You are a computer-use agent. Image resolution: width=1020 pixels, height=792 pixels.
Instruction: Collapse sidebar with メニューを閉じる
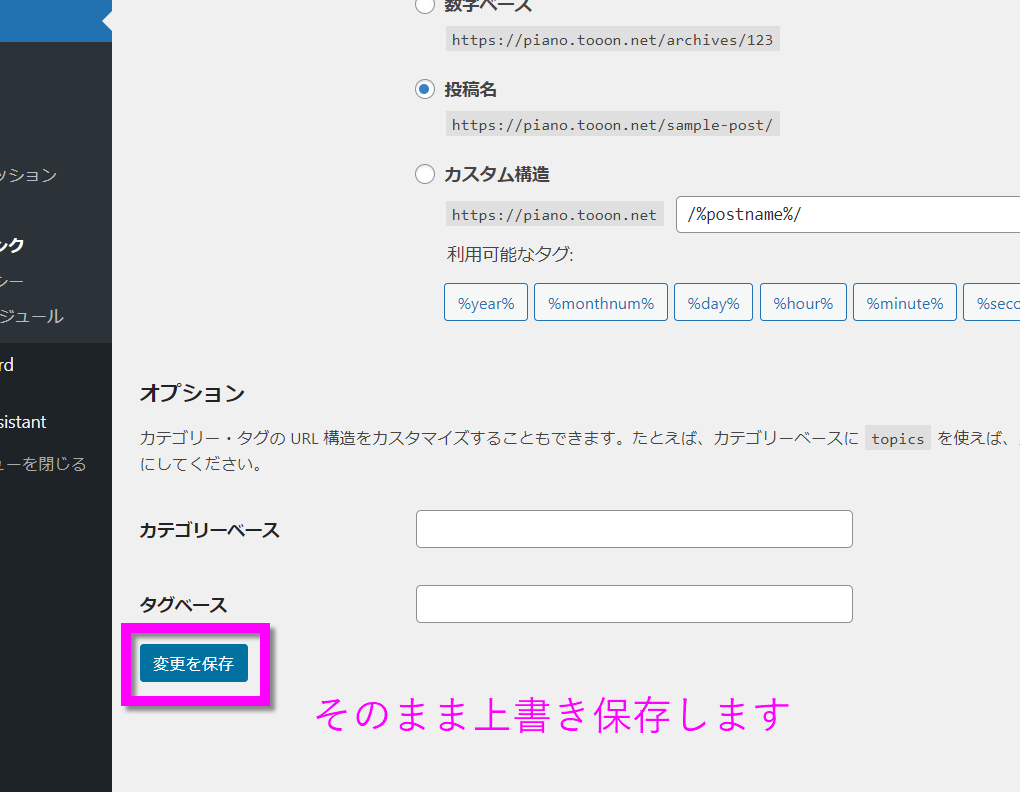pyautogui.click(x=43, y=464)
